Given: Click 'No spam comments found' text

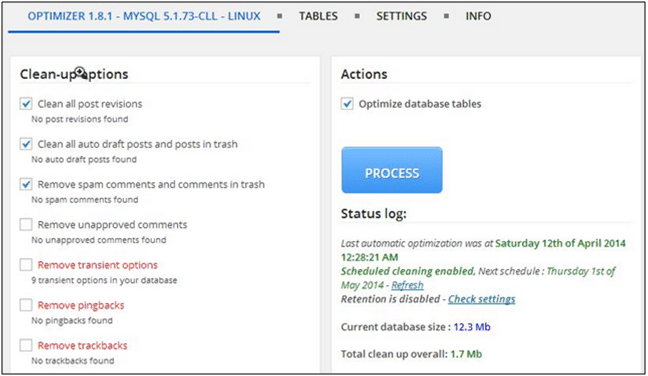Looking at the screenshot, I should tap(85, 200).
